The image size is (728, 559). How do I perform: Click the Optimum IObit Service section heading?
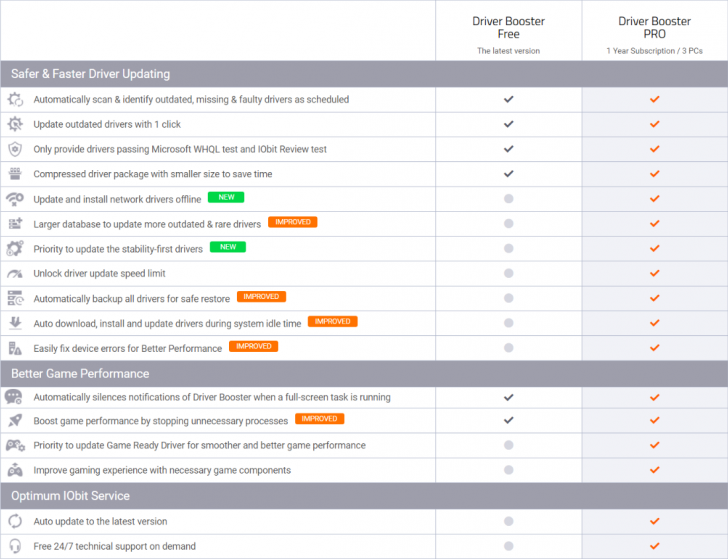point(71,496)
